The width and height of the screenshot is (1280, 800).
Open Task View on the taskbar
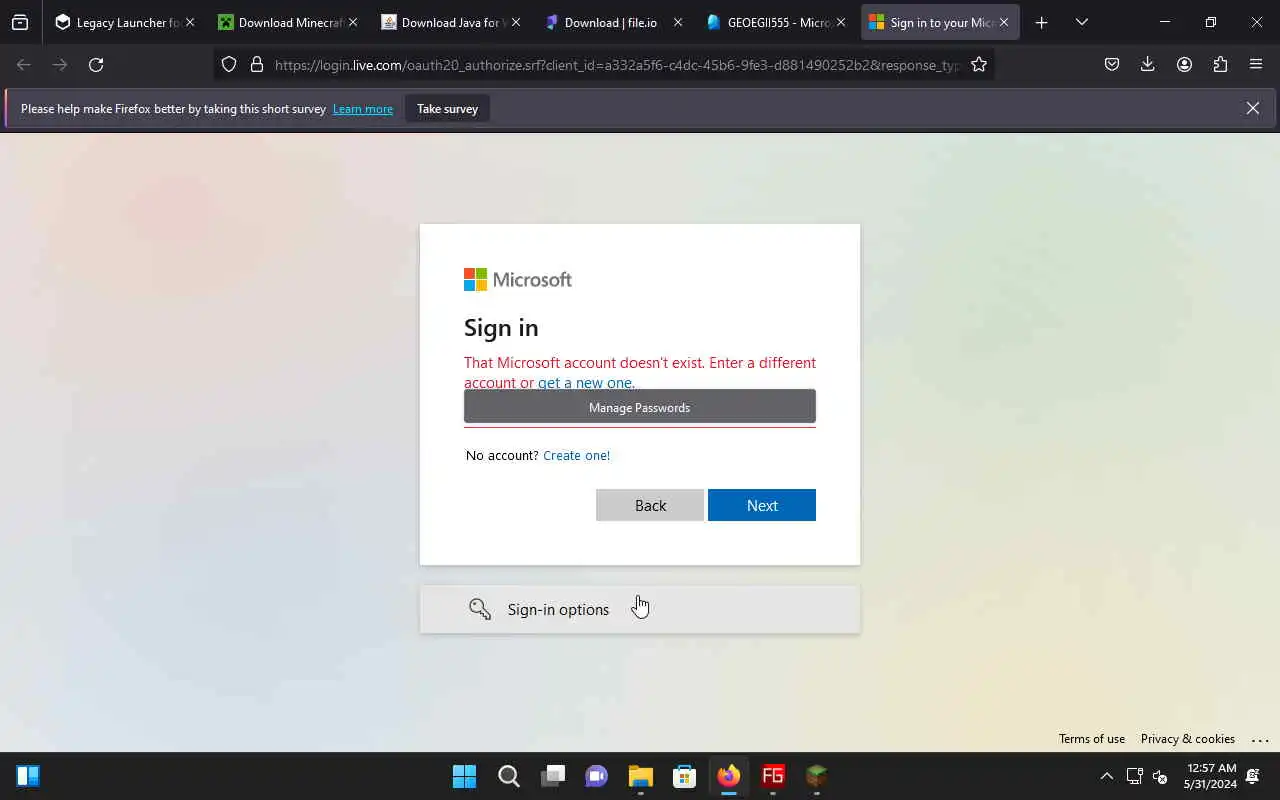click(x=553, y=776)
